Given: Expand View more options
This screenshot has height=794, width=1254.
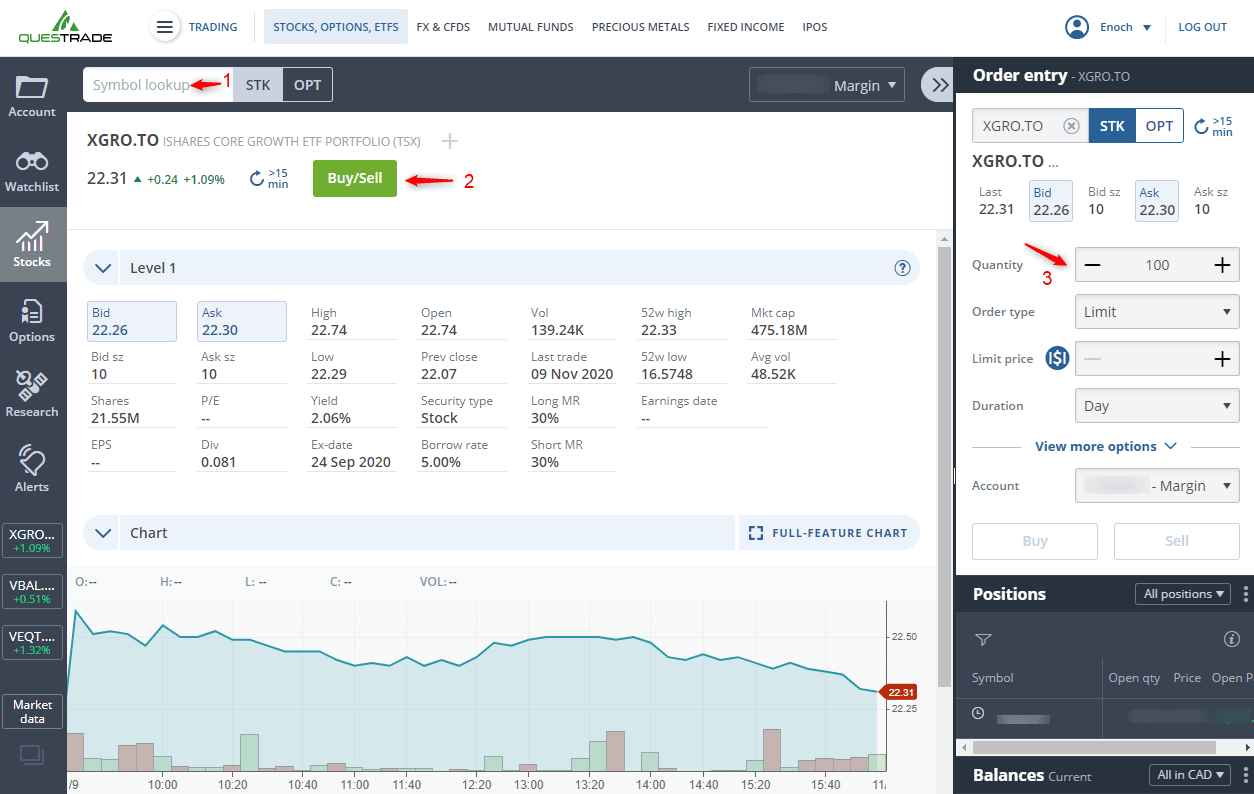Looking at the screenshot, I should click(x=1105, y=446).
